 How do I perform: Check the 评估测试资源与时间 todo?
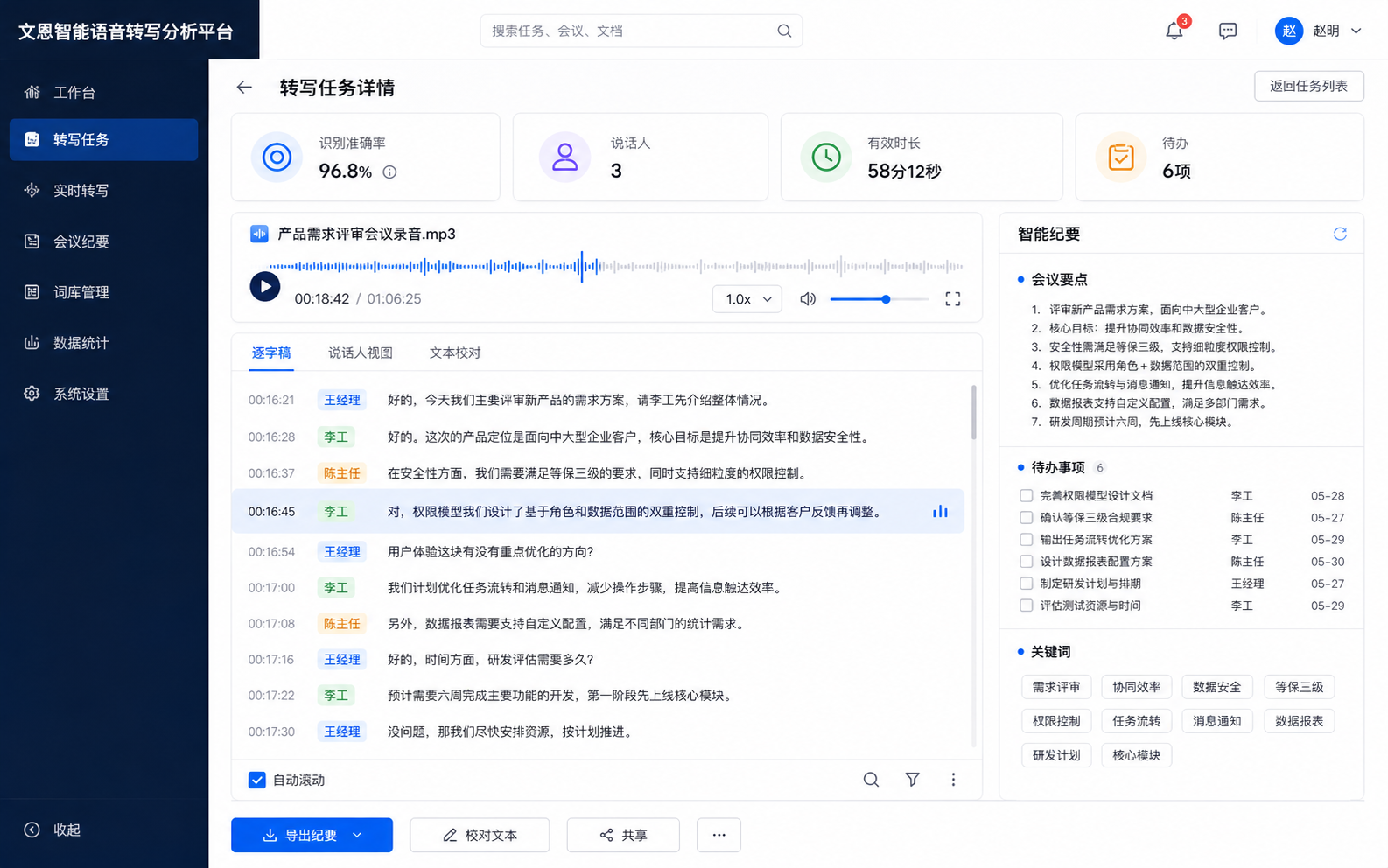pyautogui.click(x=1027, y=605)
